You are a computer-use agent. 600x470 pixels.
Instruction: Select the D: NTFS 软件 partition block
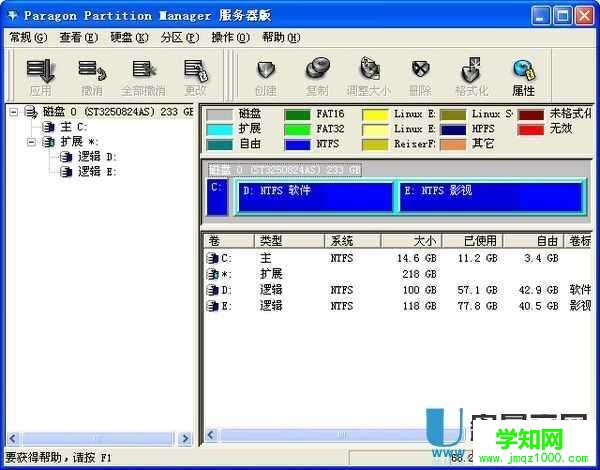click(x=315, y=197)
